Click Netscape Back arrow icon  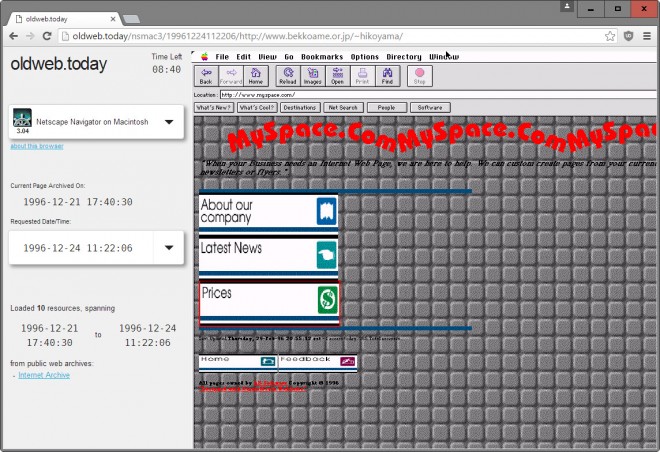(x=206, y=75)
